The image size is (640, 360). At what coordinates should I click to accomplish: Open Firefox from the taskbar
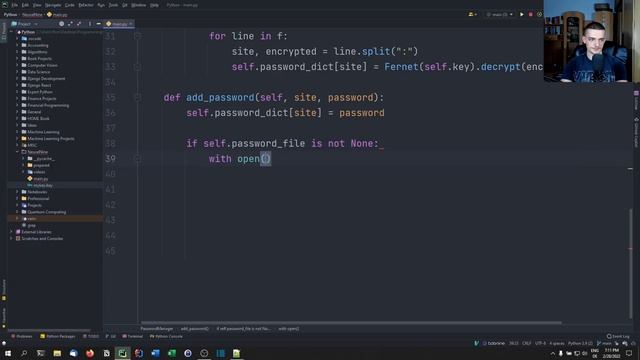click(90, 353)
